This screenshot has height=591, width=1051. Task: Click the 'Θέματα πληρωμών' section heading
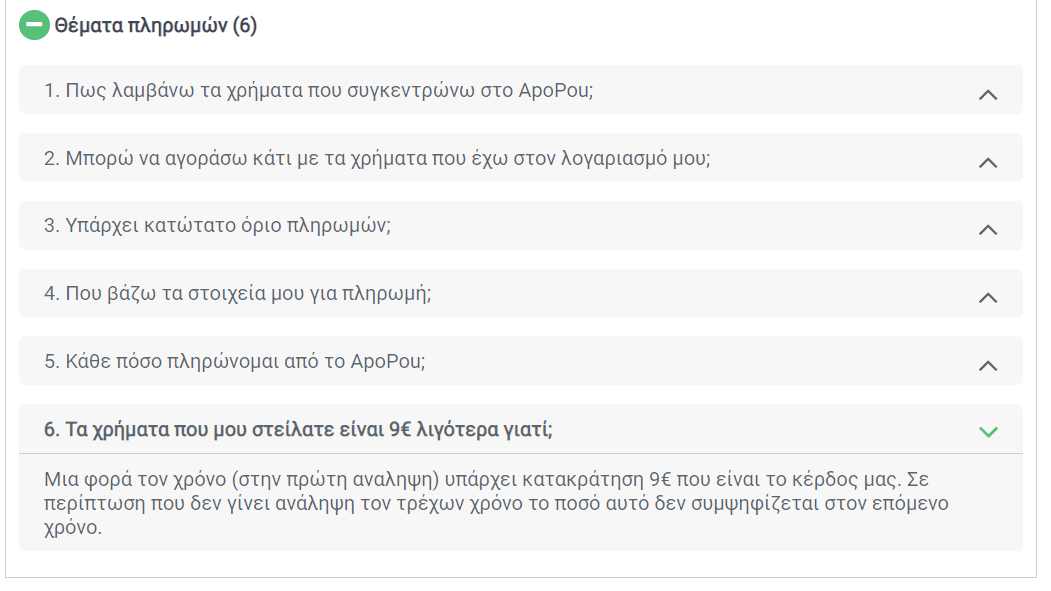(141, 25)
